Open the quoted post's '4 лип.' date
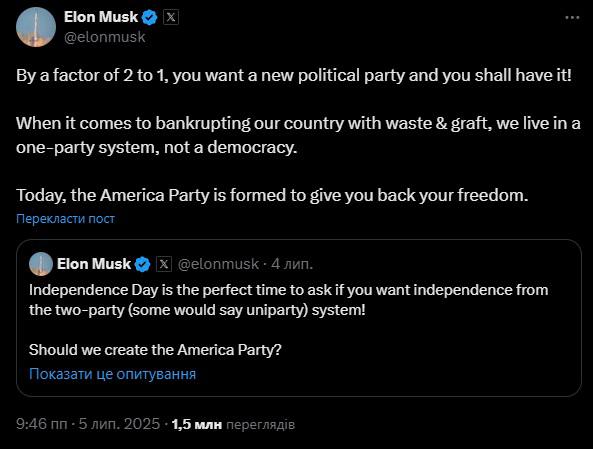 coord(292,264)
